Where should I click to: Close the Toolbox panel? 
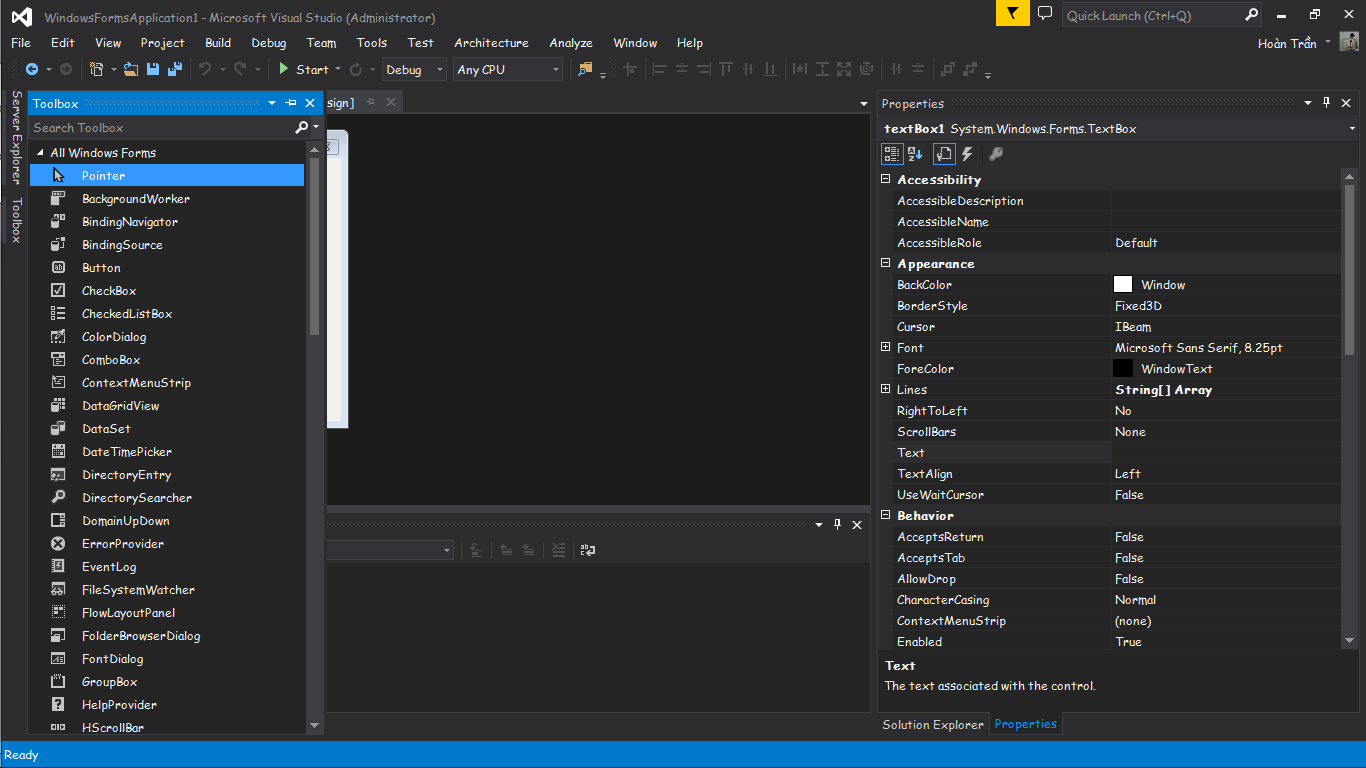(310, 103)
